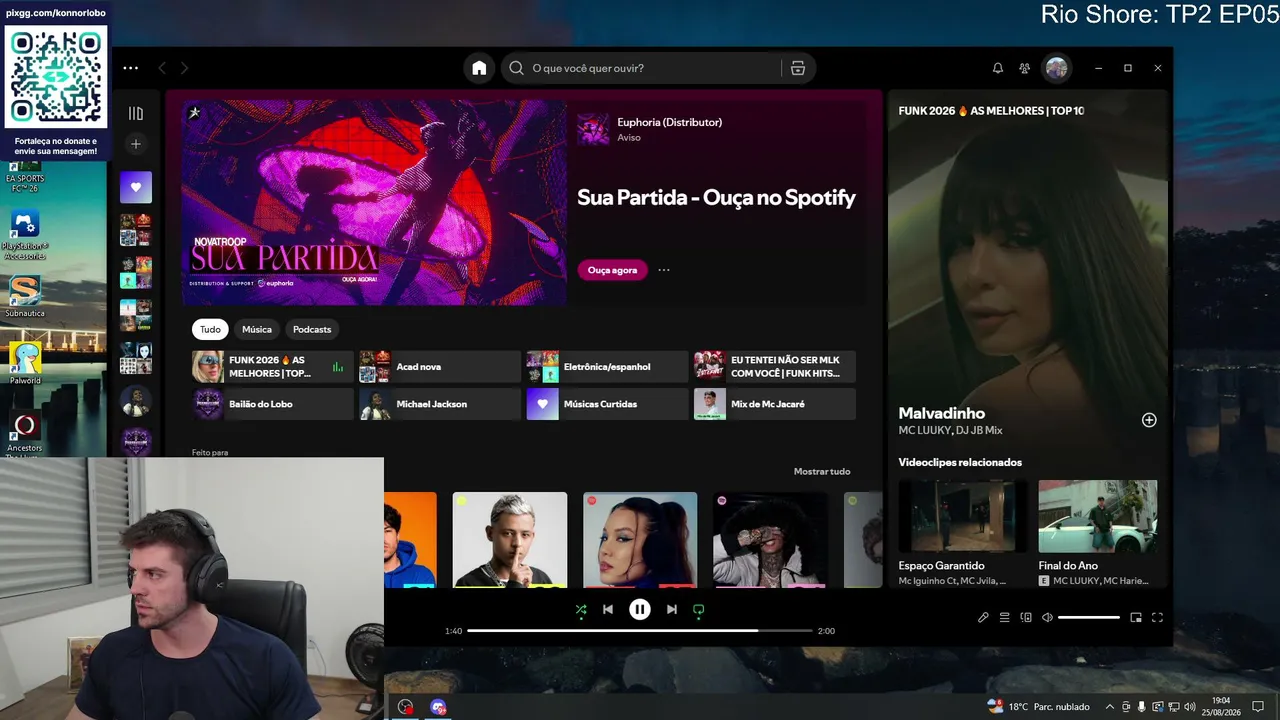This screenshot has height=720, width=1280.
Task: Open the Michael Jackson tile
Action: (x=440, y=404)
